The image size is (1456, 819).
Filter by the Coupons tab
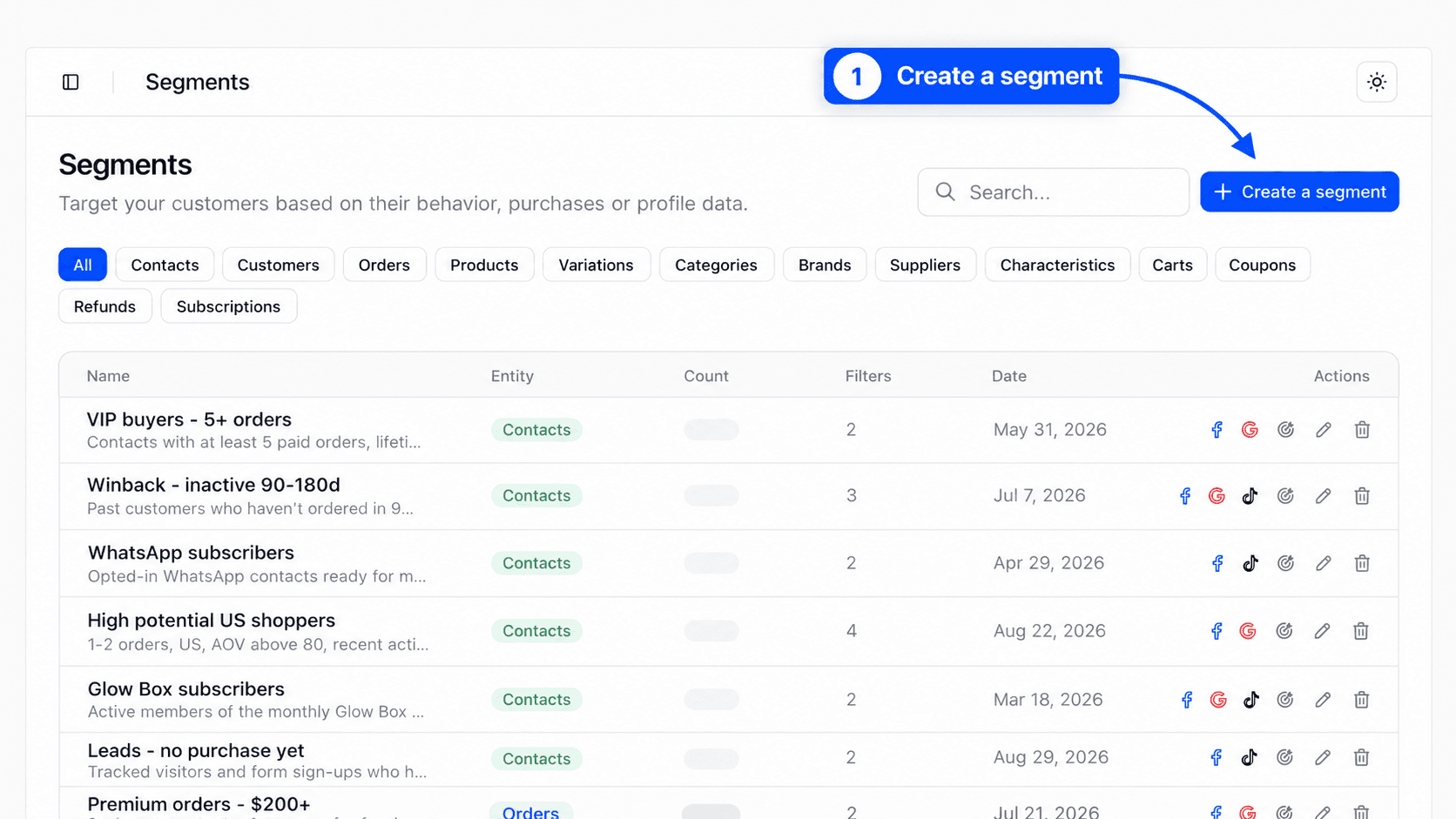1262,265
